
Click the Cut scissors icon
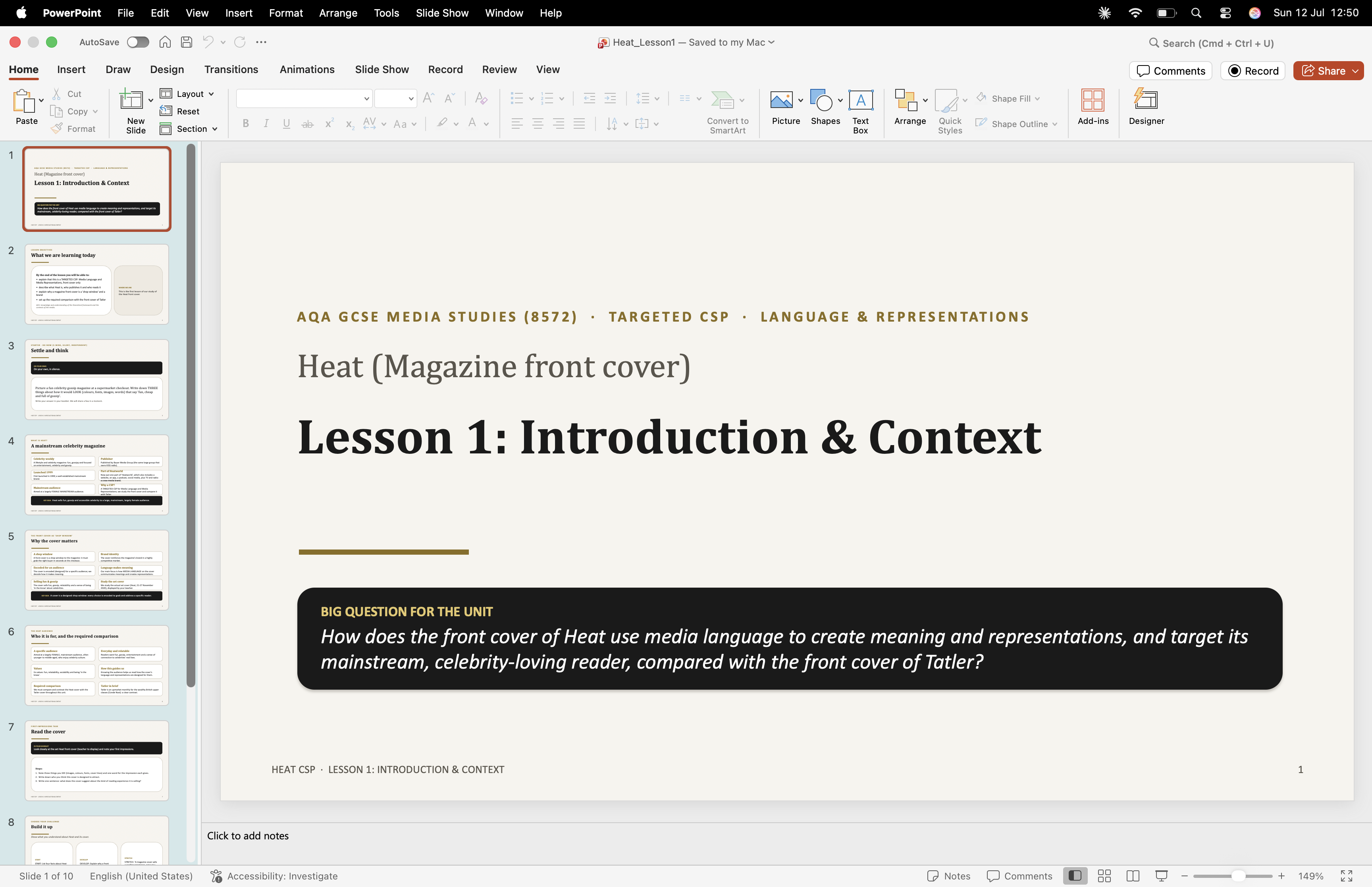click(x=56, y=93)
